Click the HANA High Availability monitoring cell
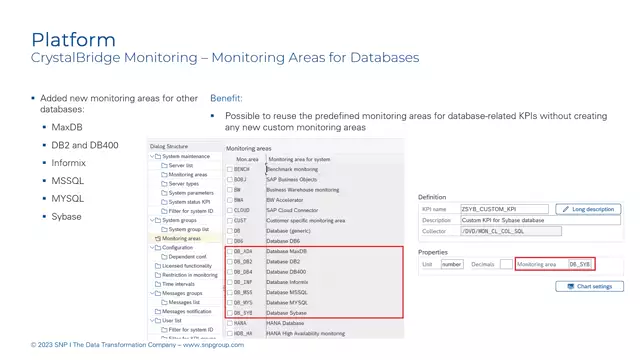 tap(306, 333)
